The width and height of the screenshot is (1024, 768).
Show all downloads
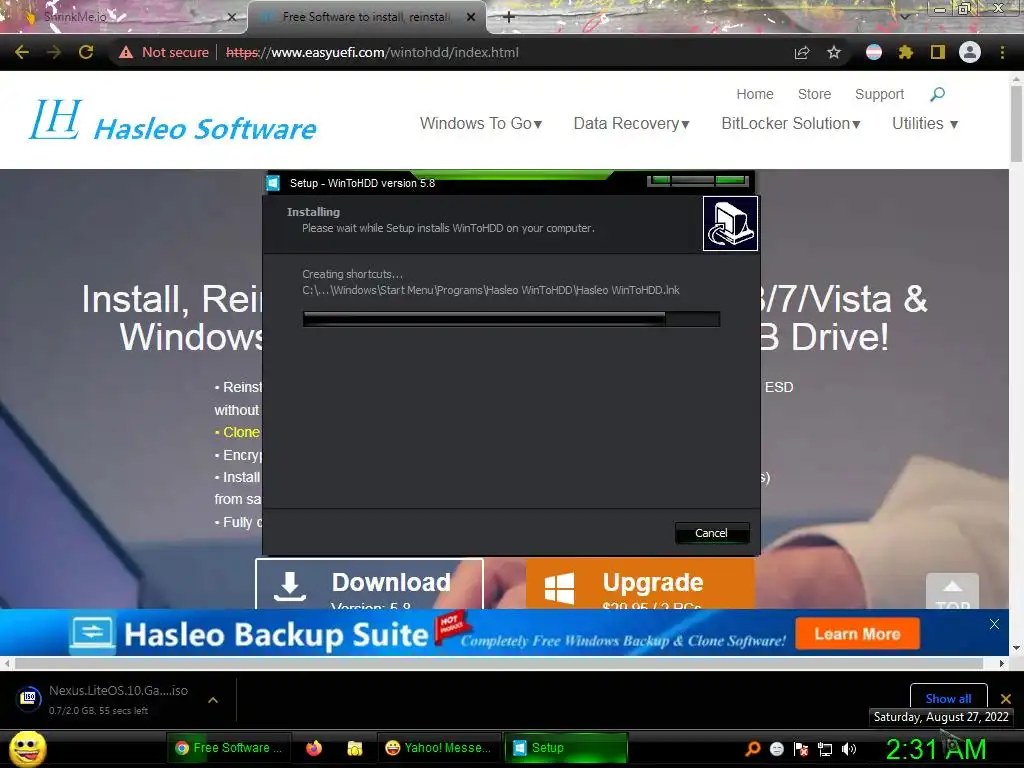pyautogui.click(x=948, y=698)
